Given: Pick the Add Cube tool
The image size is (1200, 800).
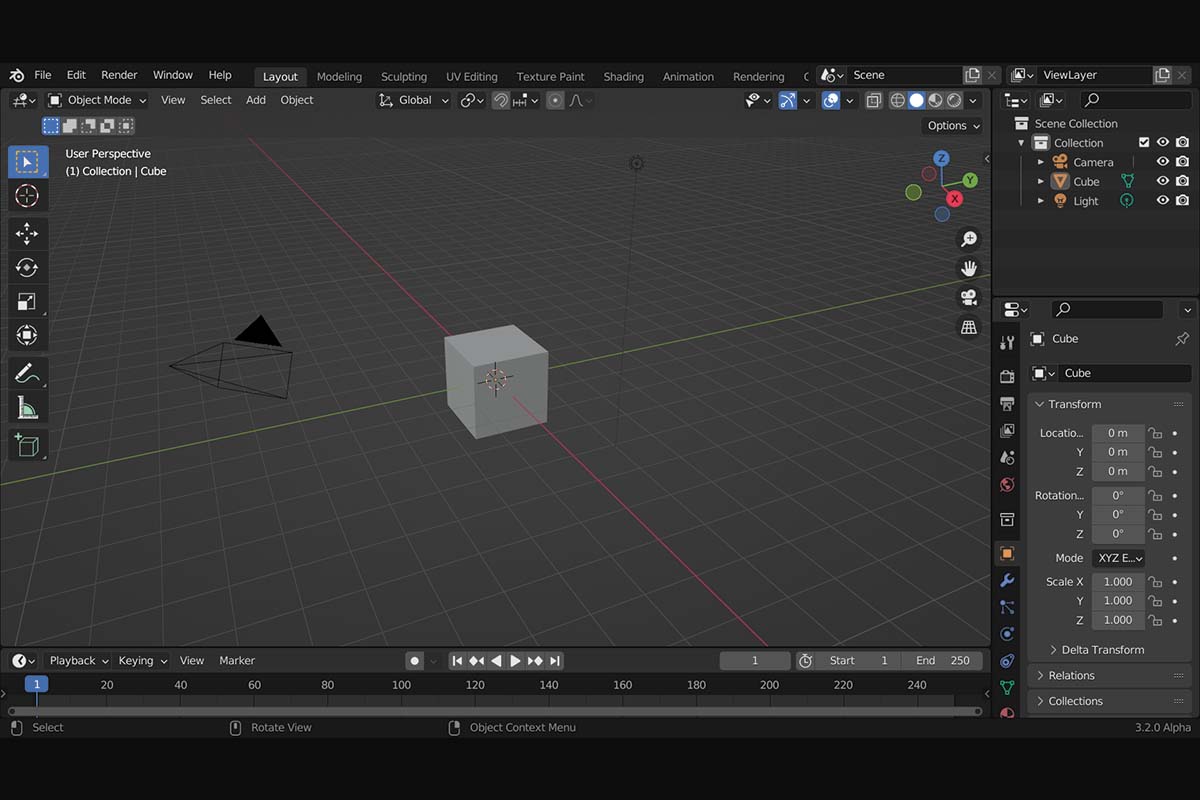Looking at the screenshot, I should point(28,444).
